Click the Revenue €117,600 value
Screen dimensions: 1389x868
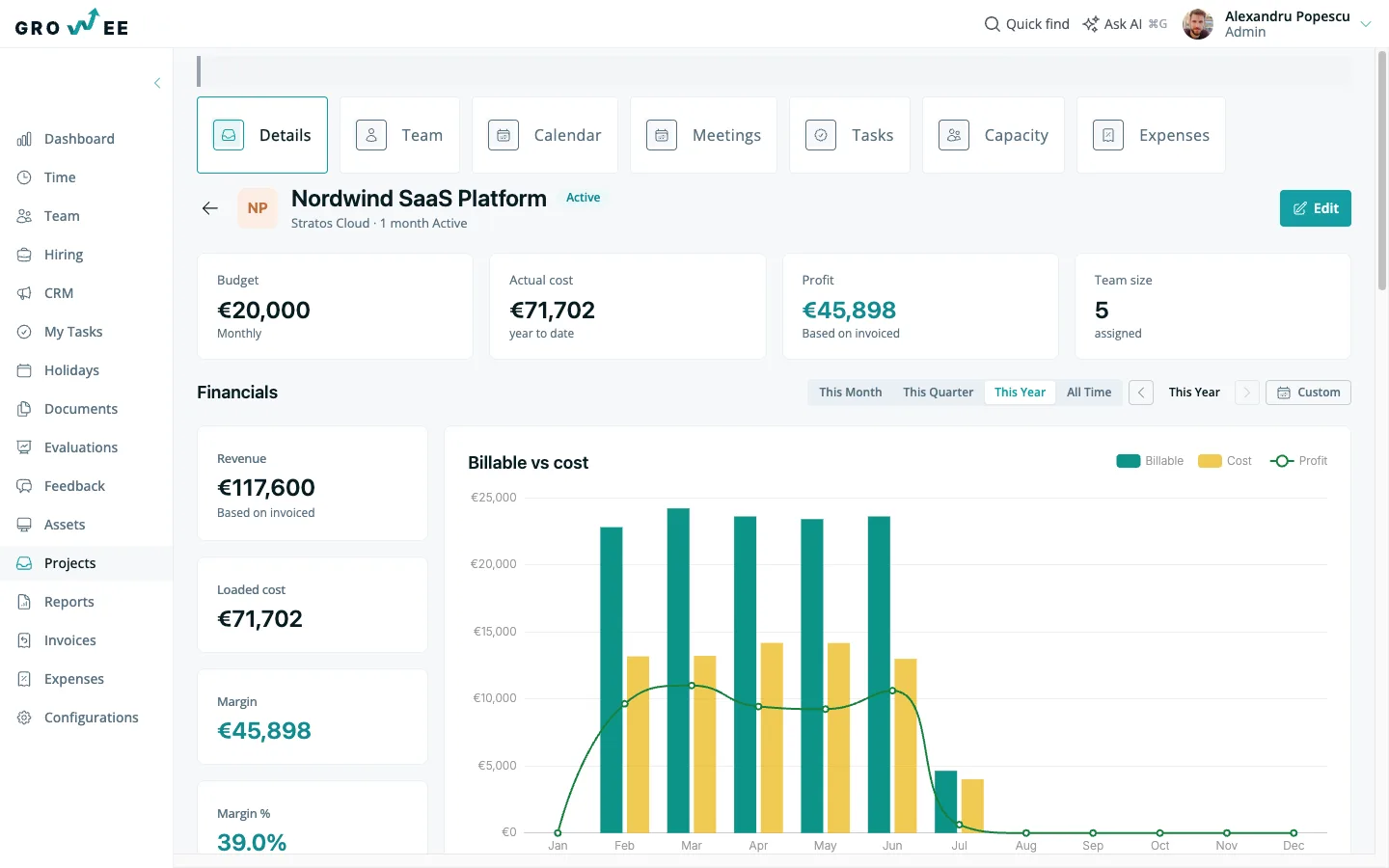pos(266,488)
